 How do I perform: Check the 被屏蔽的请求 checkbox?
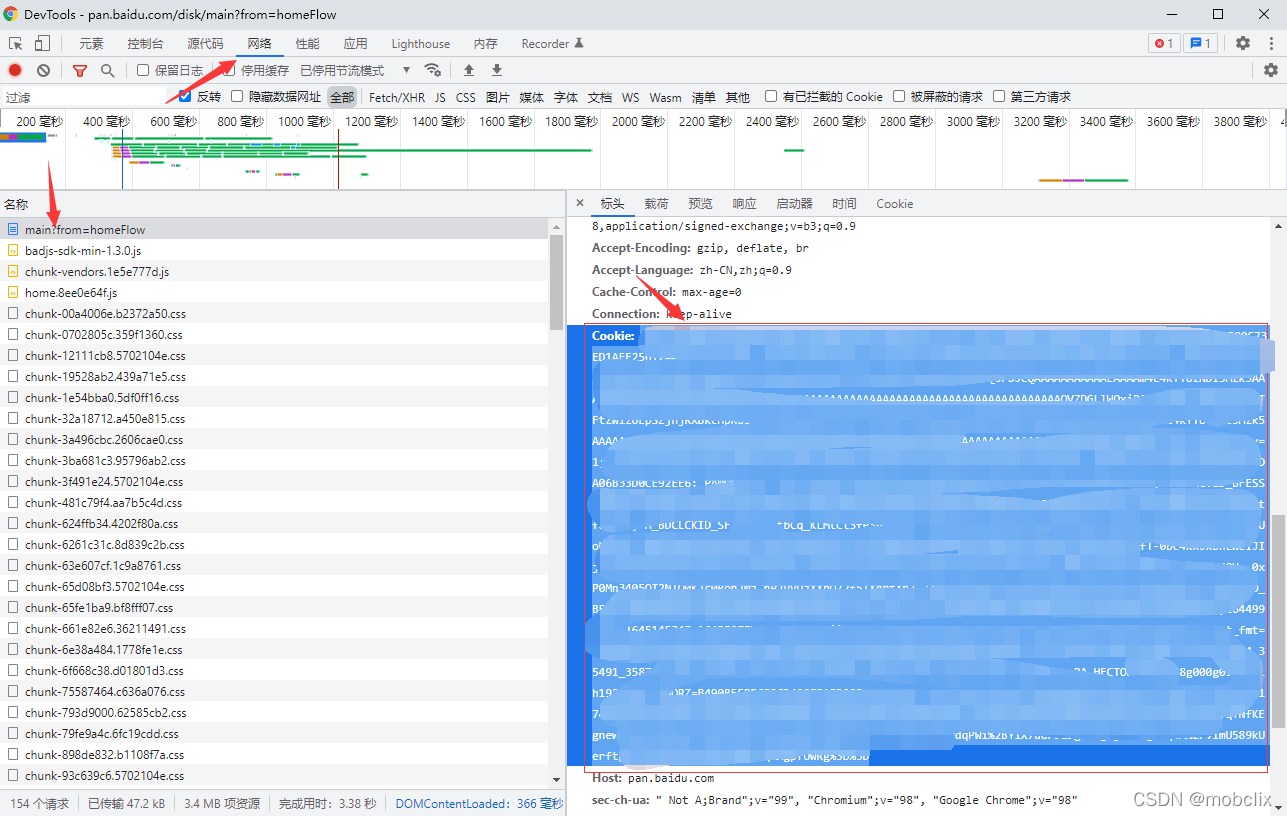coord(899,96)
